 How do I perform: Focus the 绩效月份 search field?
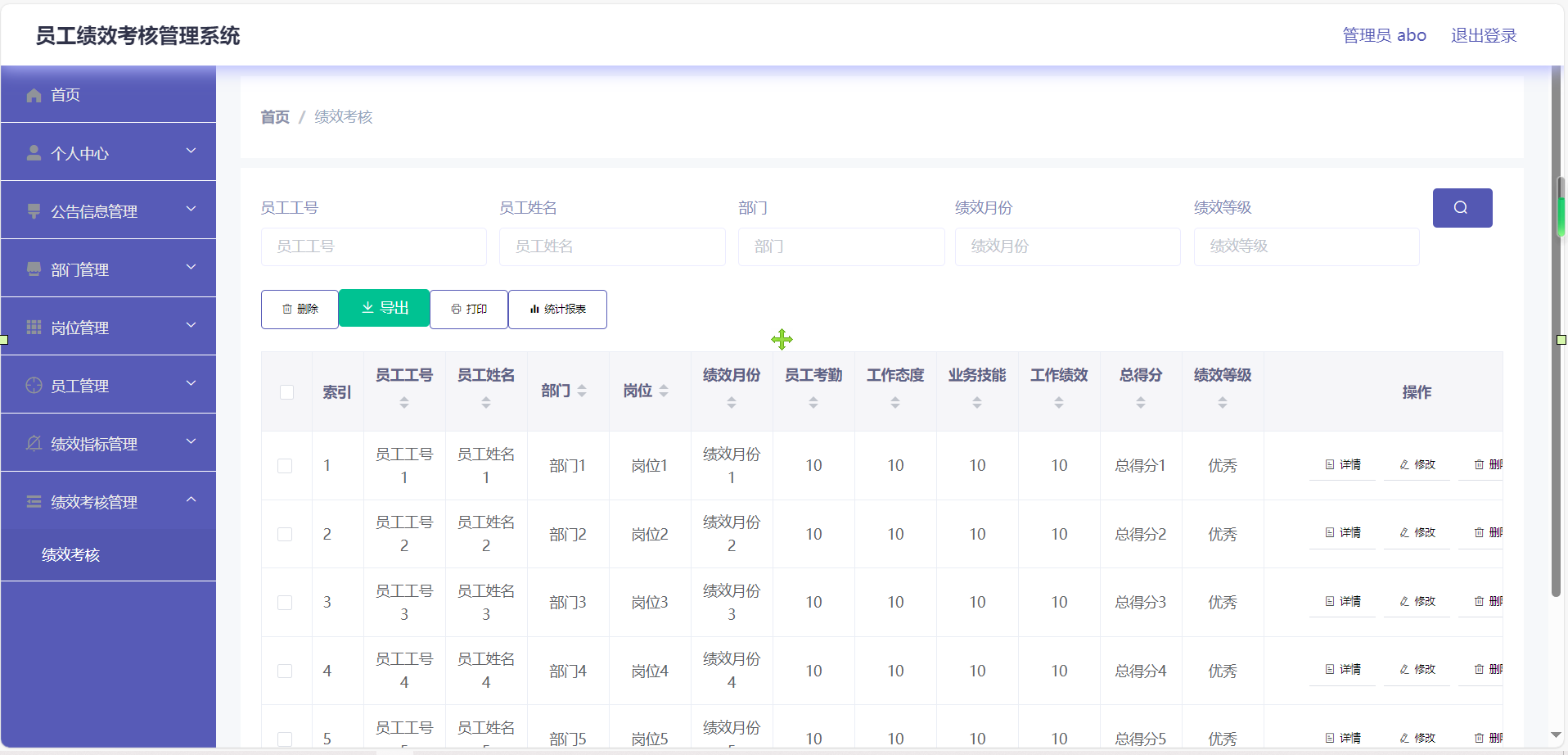pos(1068,246)
